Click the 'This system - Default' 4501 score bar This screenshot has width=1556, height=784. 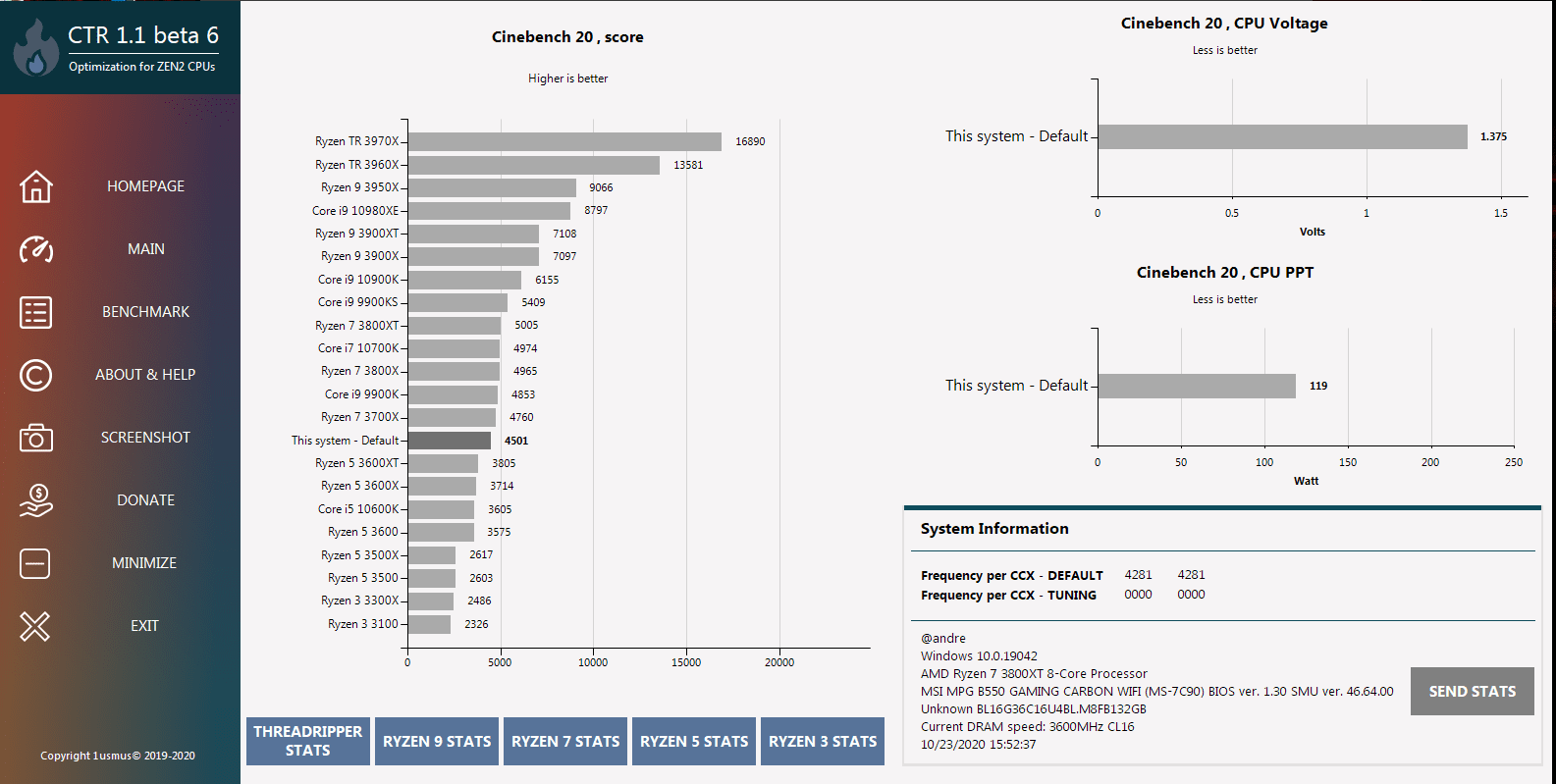point(450,441)
